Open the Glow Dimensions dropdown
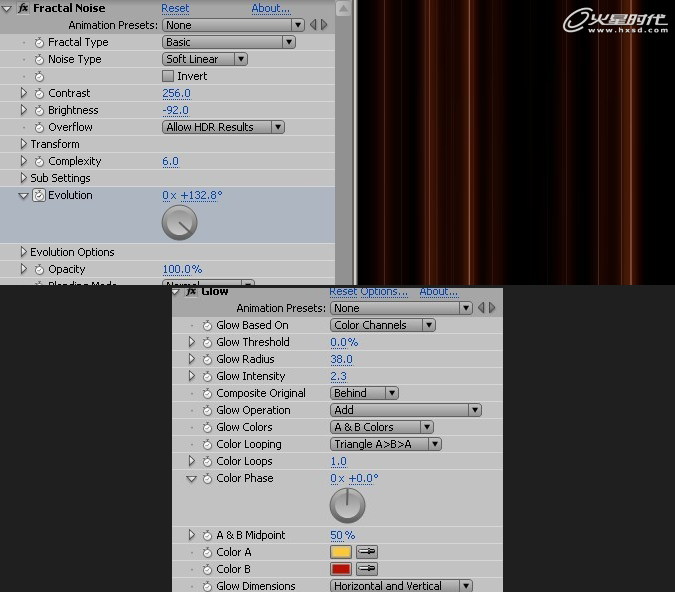This screenshot has width=675, height=592. pyautogui.click(x=401, y=586)
